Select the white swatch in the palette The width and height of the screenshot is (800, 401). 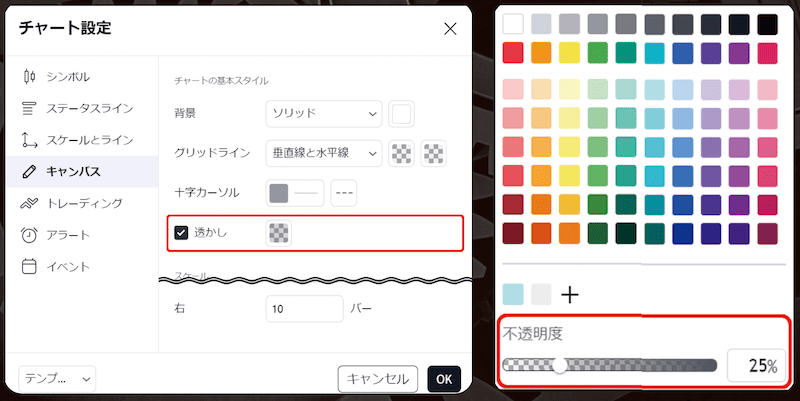(x=513, y=24)
